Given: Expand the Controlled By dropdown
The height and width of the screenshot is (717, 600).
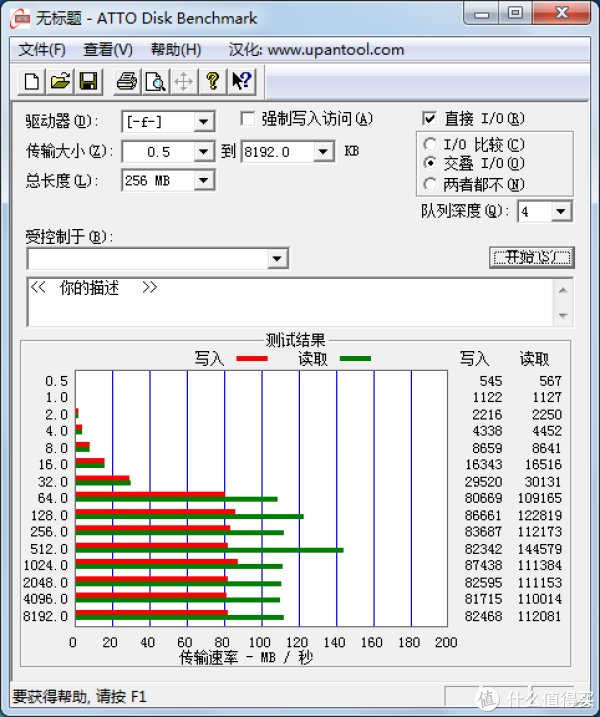Looking at the screenshot, I should pos(277,259).
